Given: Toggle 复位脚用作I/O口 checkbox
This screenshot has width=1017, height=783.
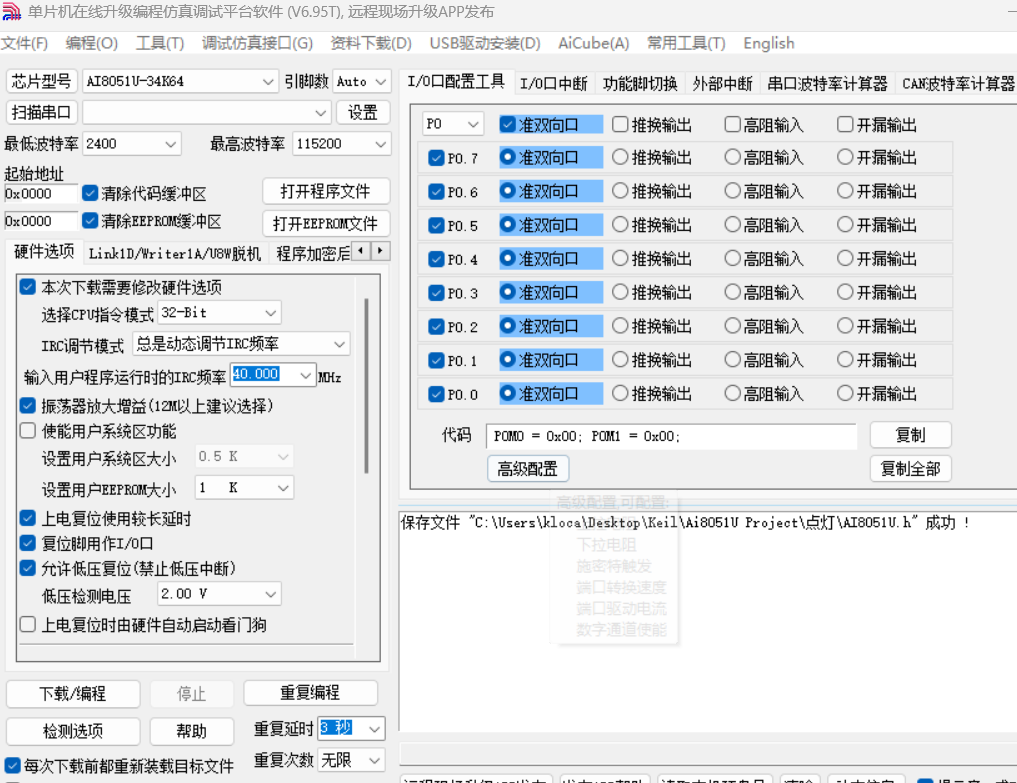Looking at the screenshot, I should click(x=28, y=543).
